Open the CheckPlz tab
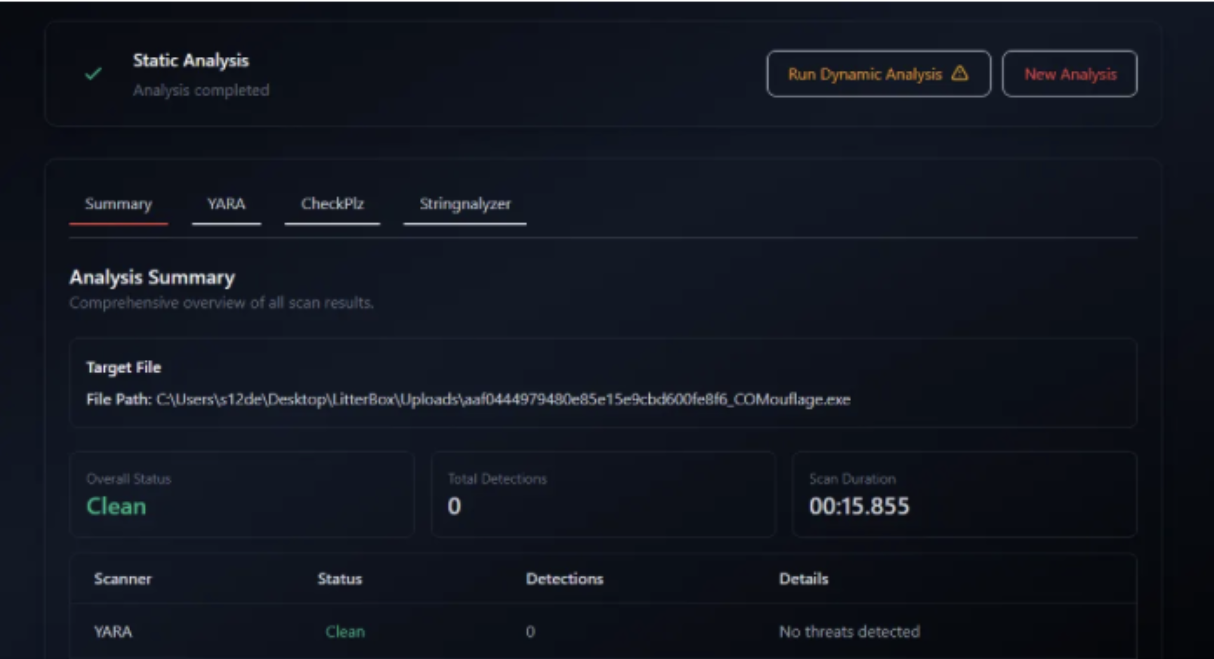Screen dimensions: 1214x659 [332, 205]
